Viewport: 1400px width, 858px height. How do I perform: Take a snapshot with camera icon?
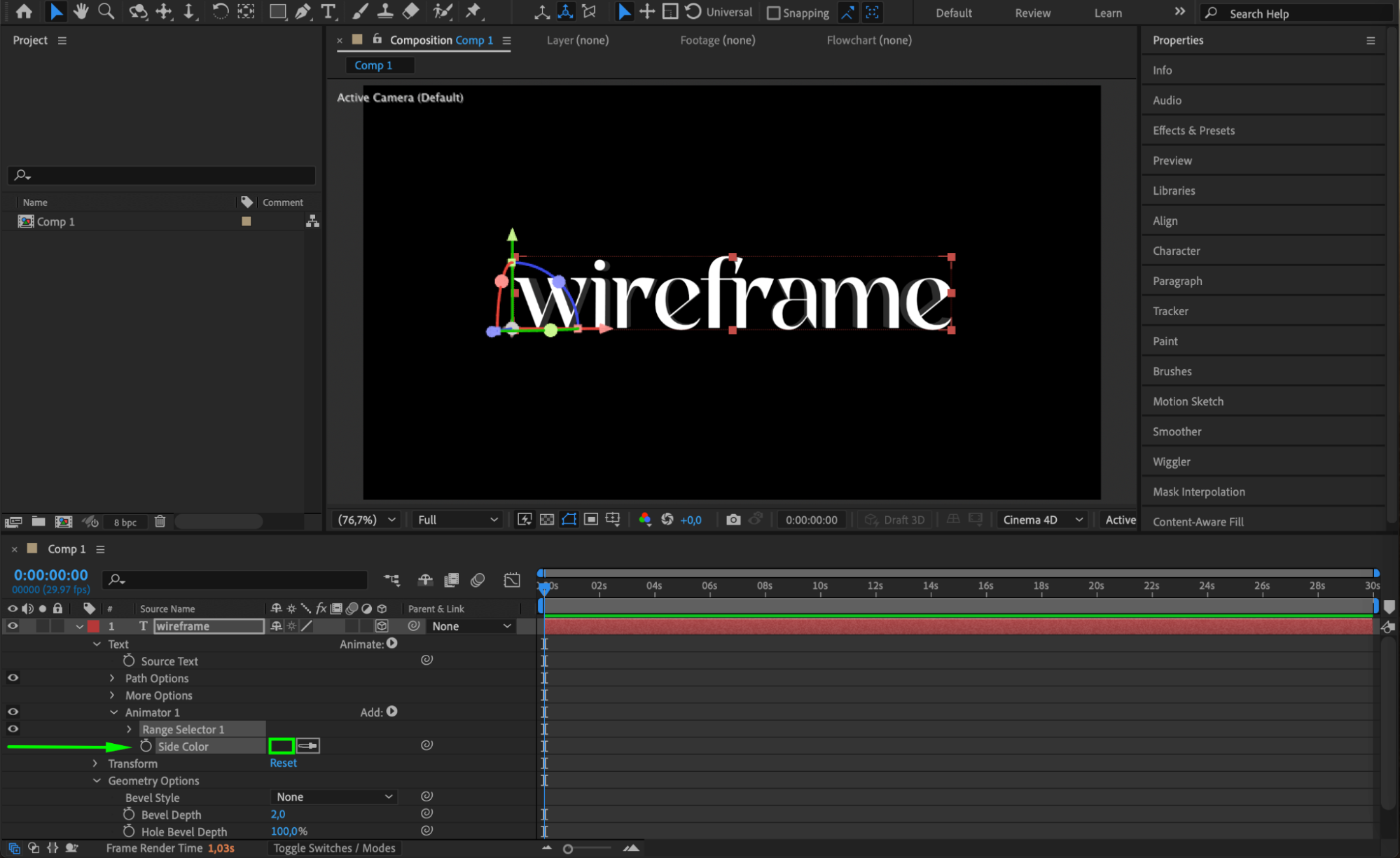pos(733,520)
